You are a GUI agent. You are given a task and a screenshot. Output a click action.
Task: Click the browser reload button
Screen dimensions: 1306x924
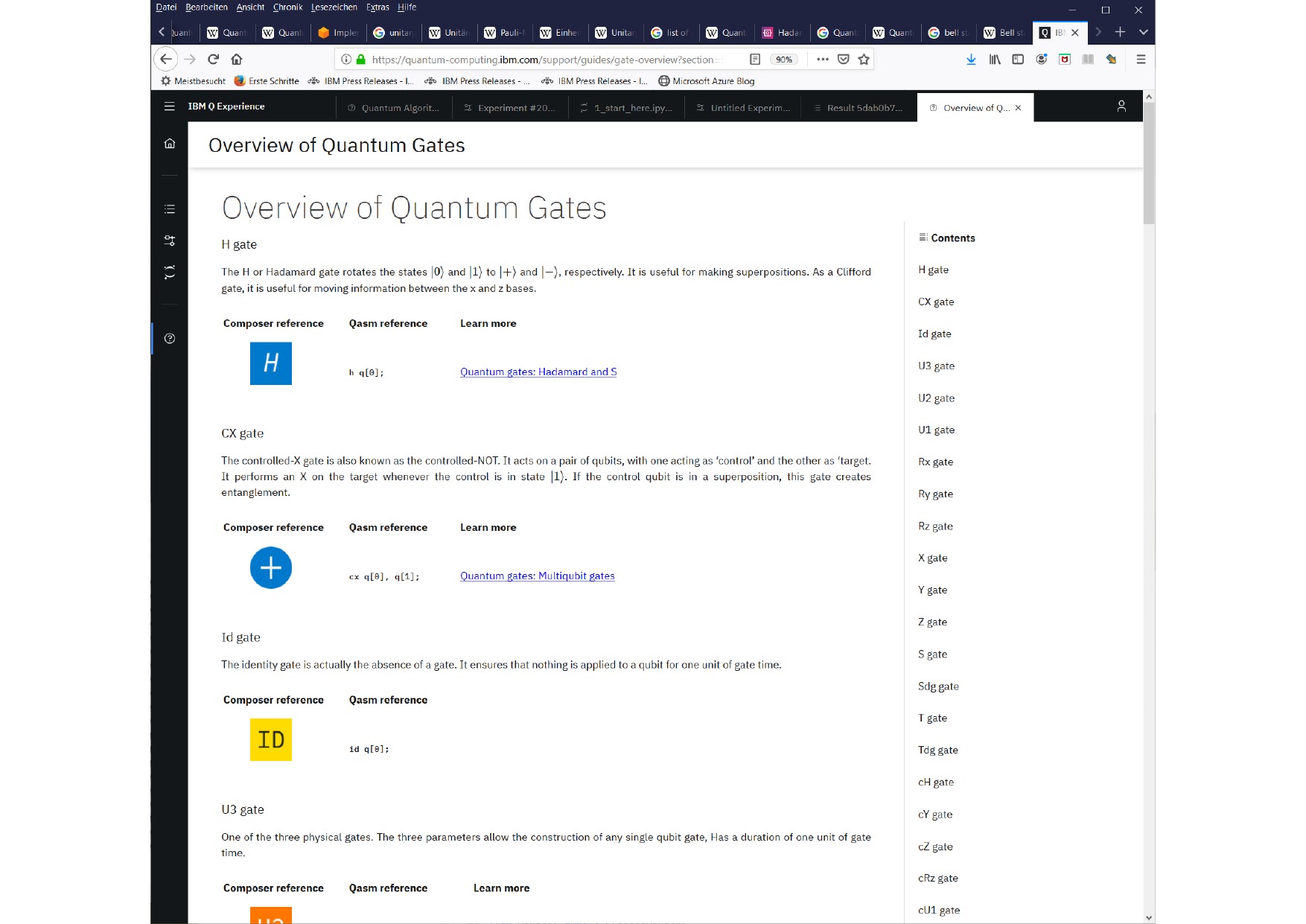click(x=213, y=60)
